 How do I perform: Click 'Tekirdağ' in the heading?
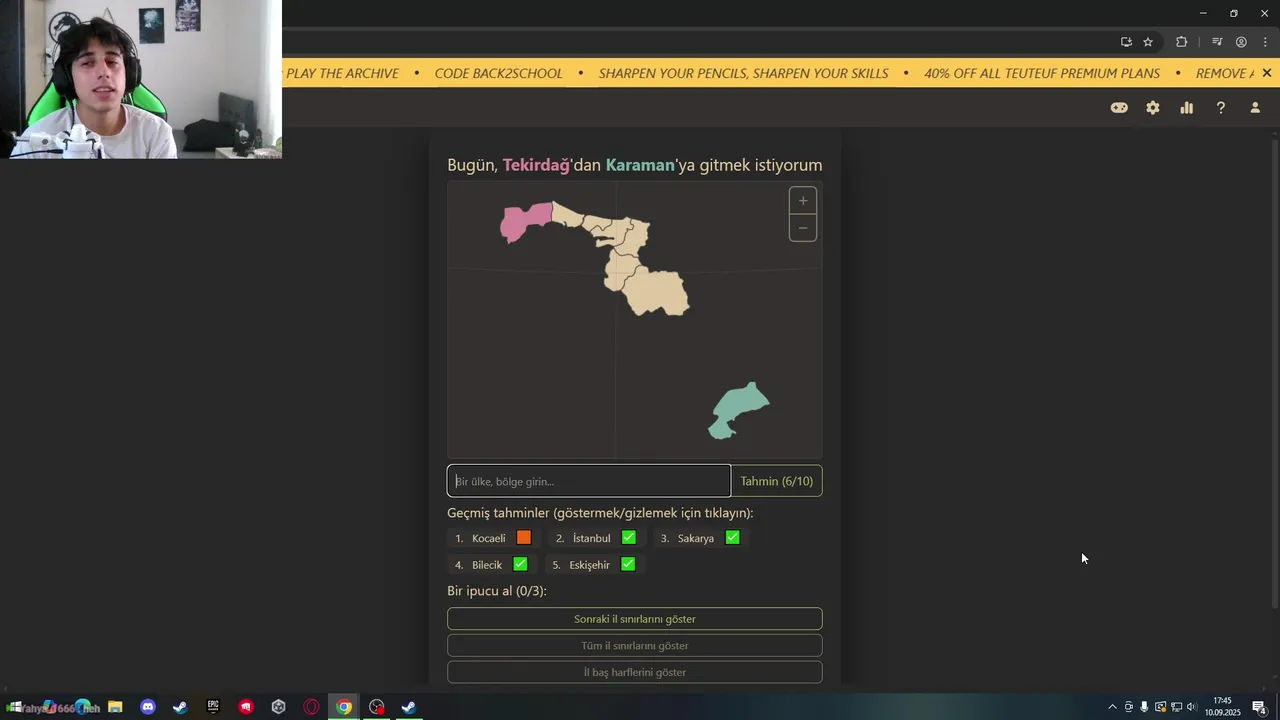pyautogui.click(x=536, y=165)
